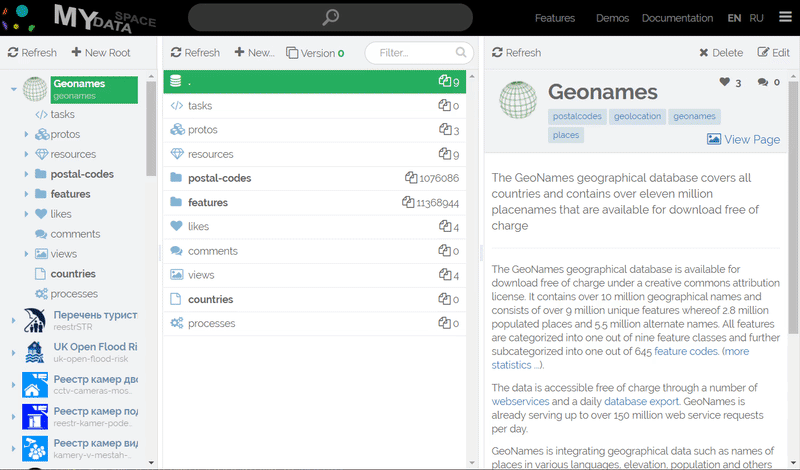800x470 pixels.
Task: Click the countries file icon in tree
Action: [x=40, y=274]
